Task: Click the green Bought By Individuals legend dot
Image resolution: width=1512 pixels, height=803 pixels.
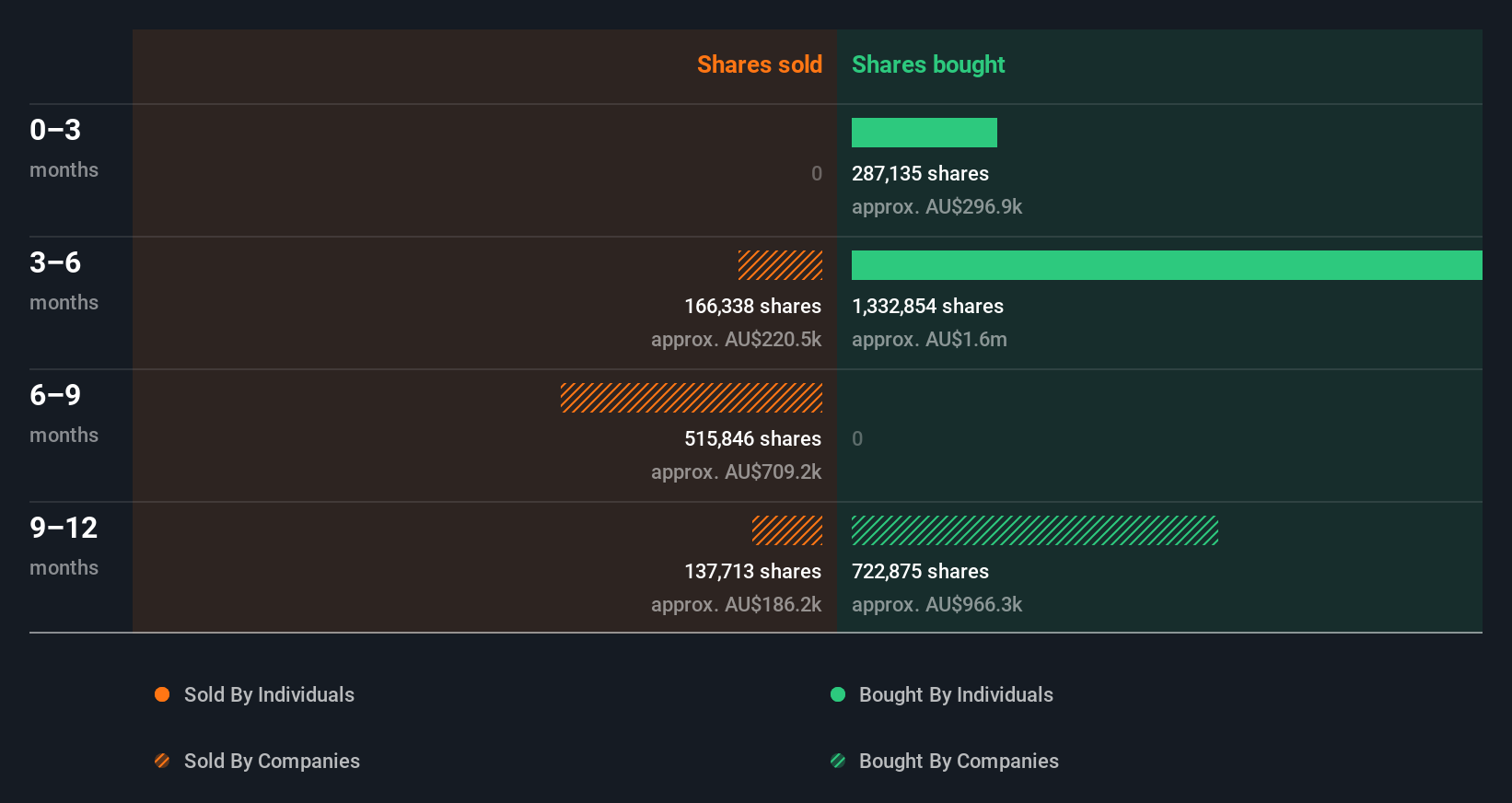Action: (x=838, y=694)
